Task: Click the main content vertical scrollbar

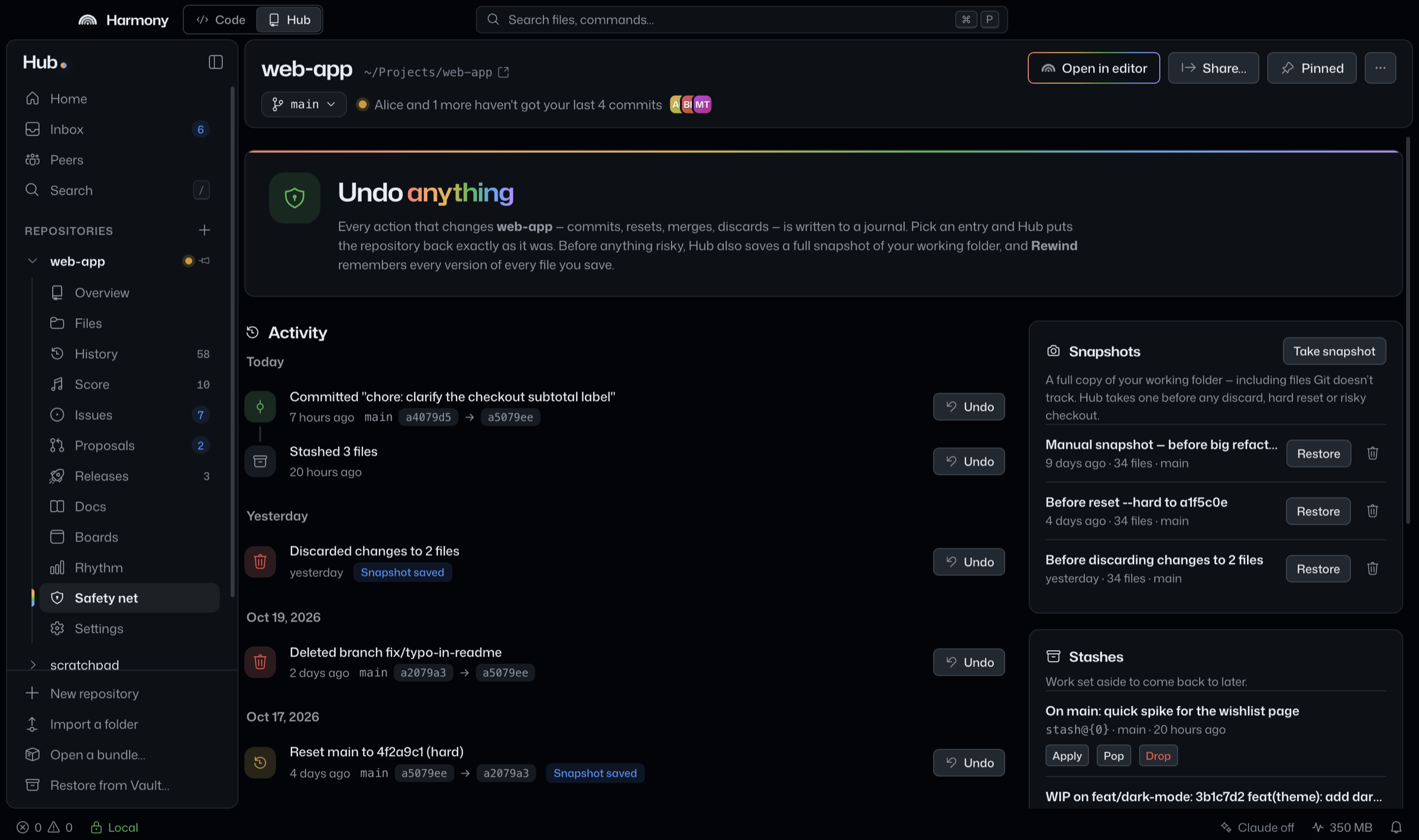Action: click(x=1408, y=331)
